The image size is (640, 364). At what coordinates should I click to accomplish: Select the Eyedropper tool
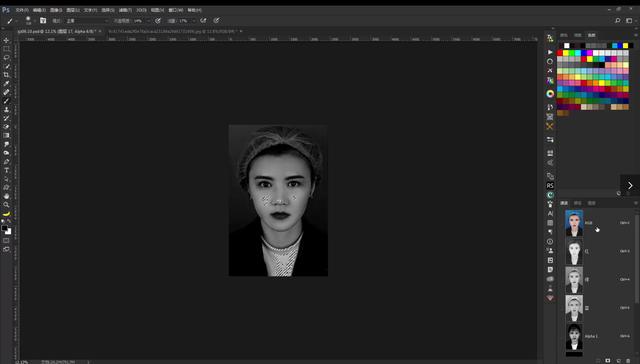tap(6, 83)
